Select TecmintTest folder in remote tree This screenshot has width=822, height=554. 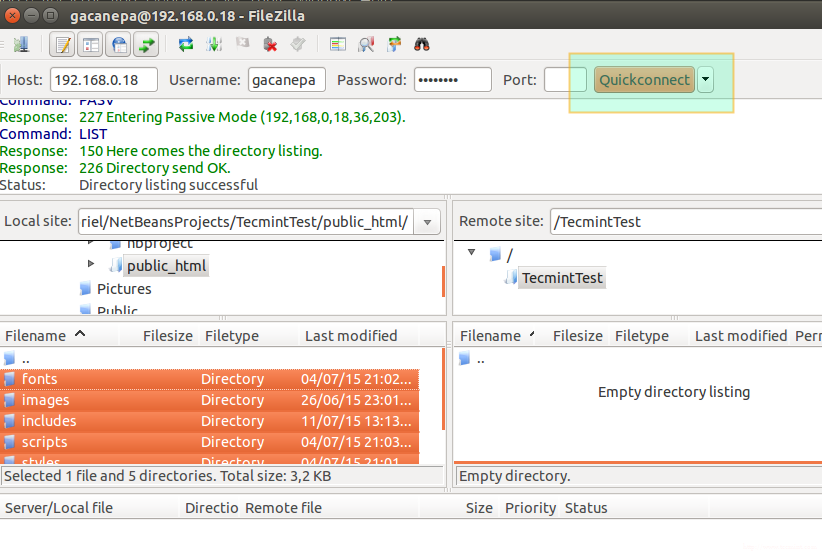point(562,277)
